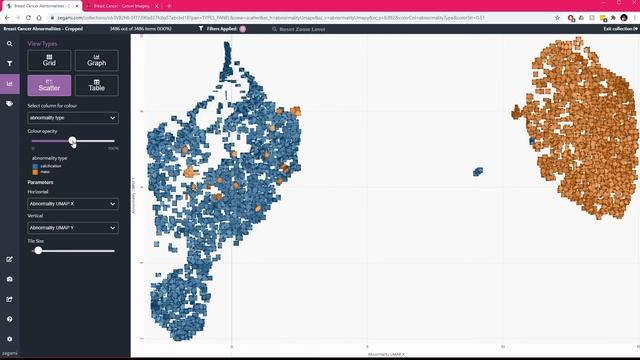Screen dimensions: 640x360
Task: Click the lone blue tile at the orange cluster's left edge
Action: (532, 141)
